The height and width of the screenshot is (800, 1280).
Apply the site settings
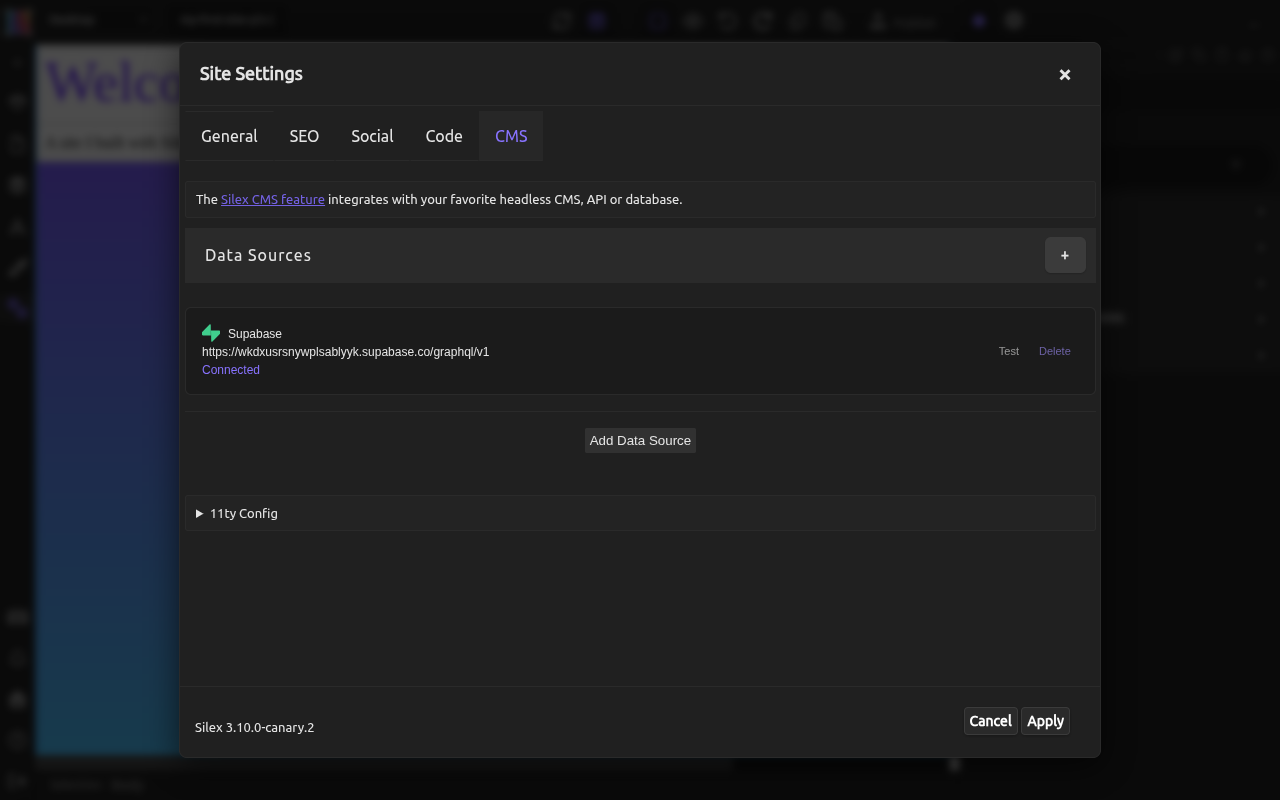(1045, 721)
